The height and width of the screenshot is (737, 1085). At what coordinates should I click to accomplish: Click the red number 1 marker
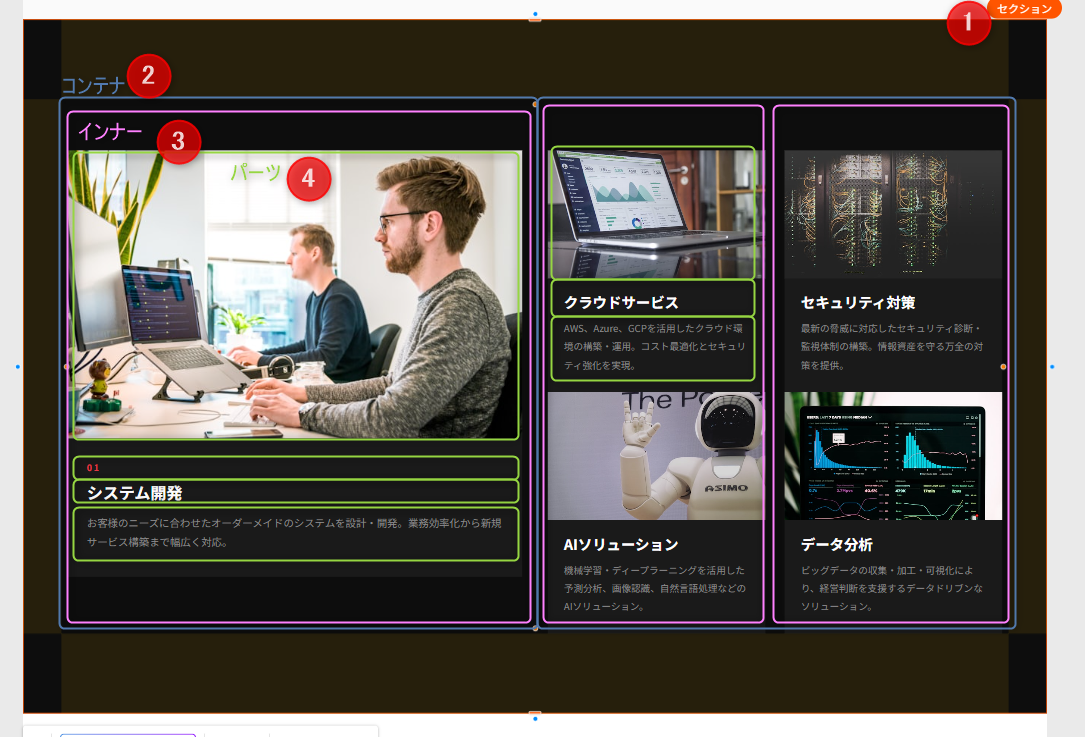pyautogui.click(x=968, y=24)
